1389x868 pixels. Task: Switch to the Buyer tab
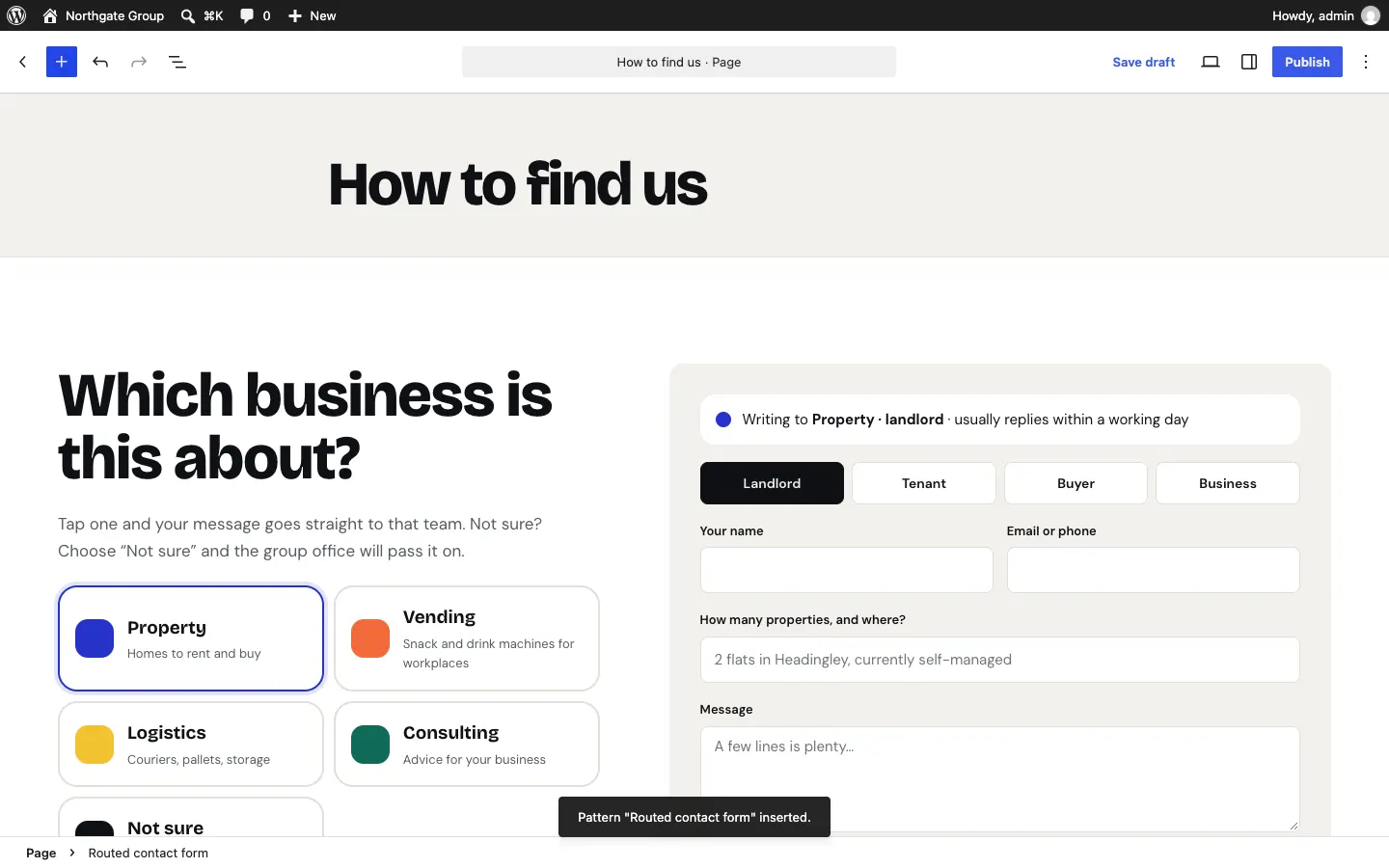click(x=1076, y=483)
